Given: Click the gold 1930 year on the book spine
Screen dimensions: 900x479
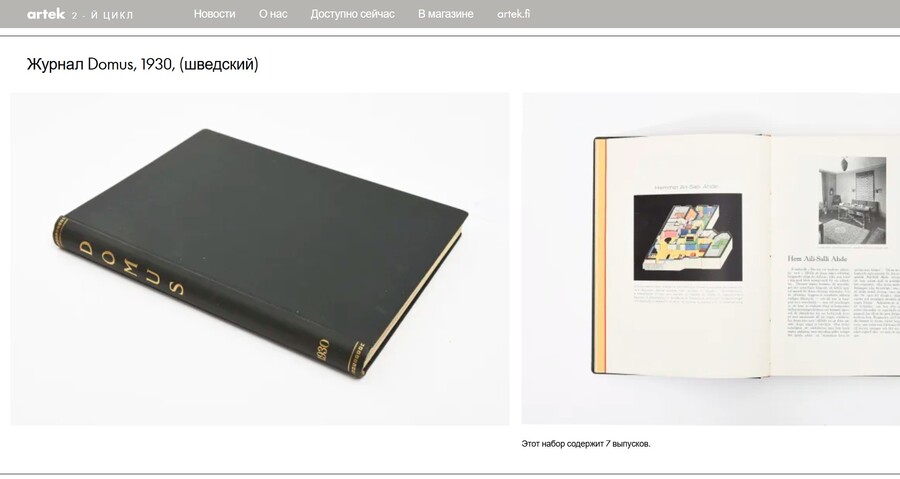Looking at the screenshot, I should pos(322,349).
